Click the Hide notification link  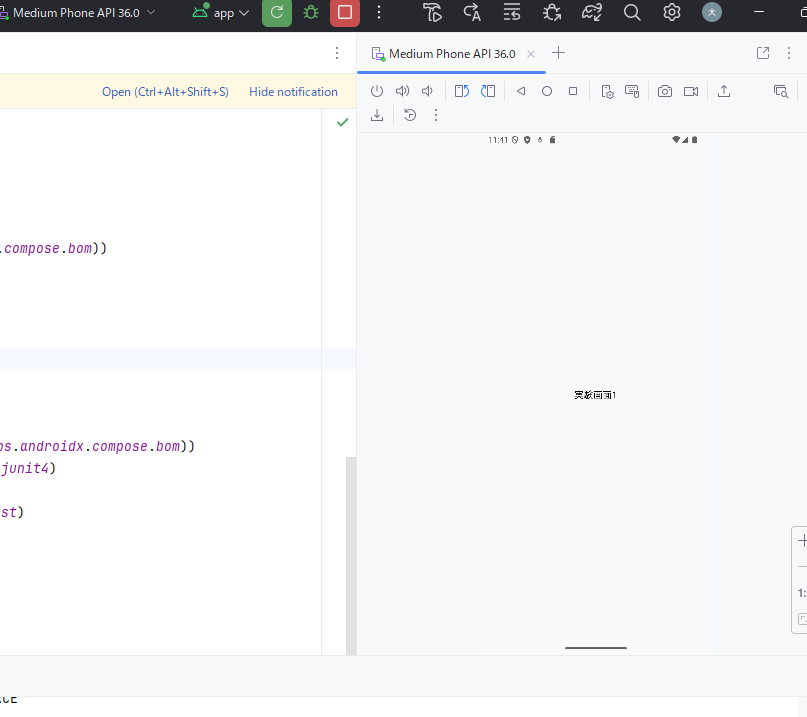click(x=293, y=92)
